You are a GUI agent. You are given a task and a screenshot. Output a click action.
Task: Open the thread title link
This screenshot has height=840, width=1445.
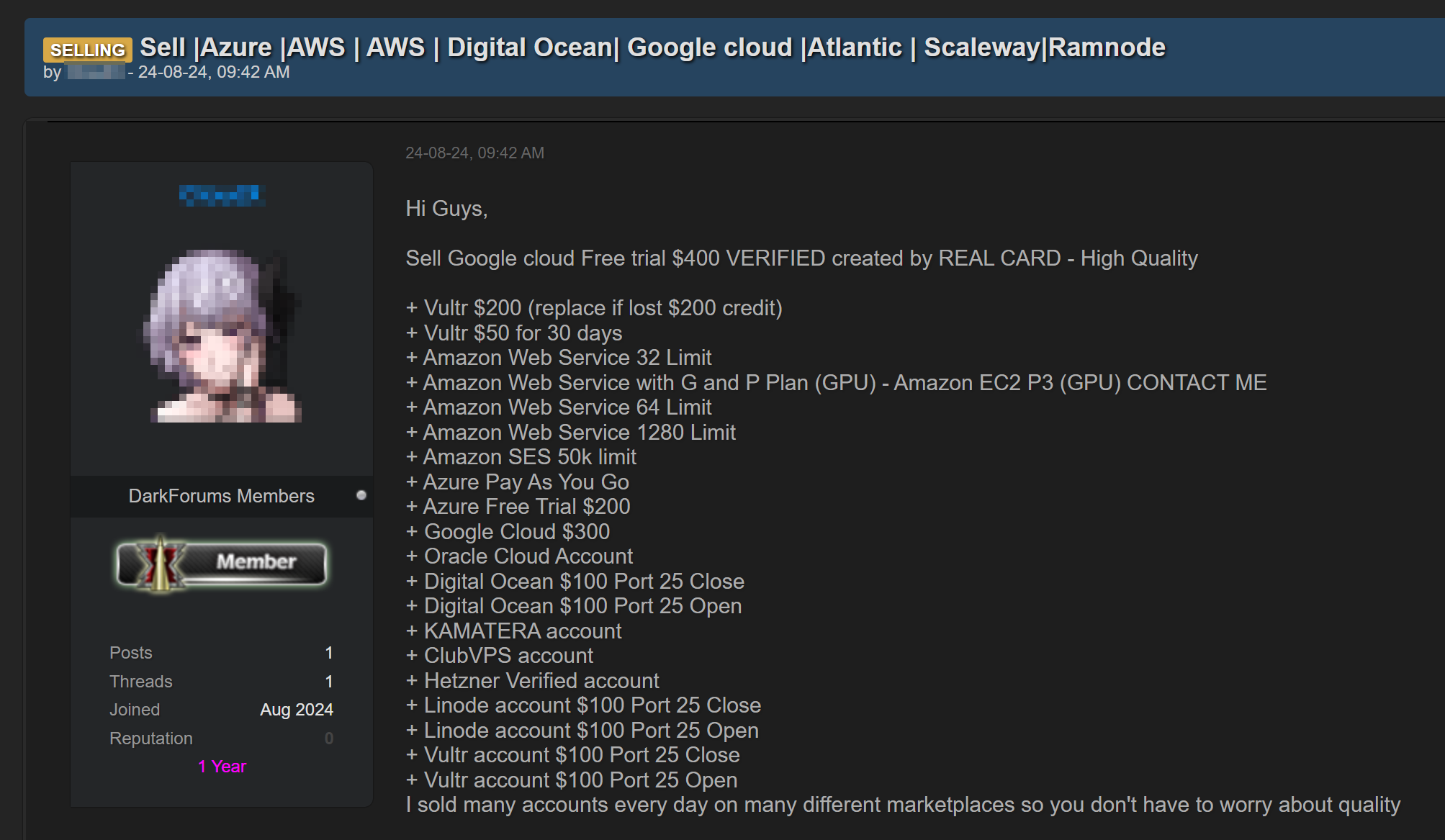652,48
